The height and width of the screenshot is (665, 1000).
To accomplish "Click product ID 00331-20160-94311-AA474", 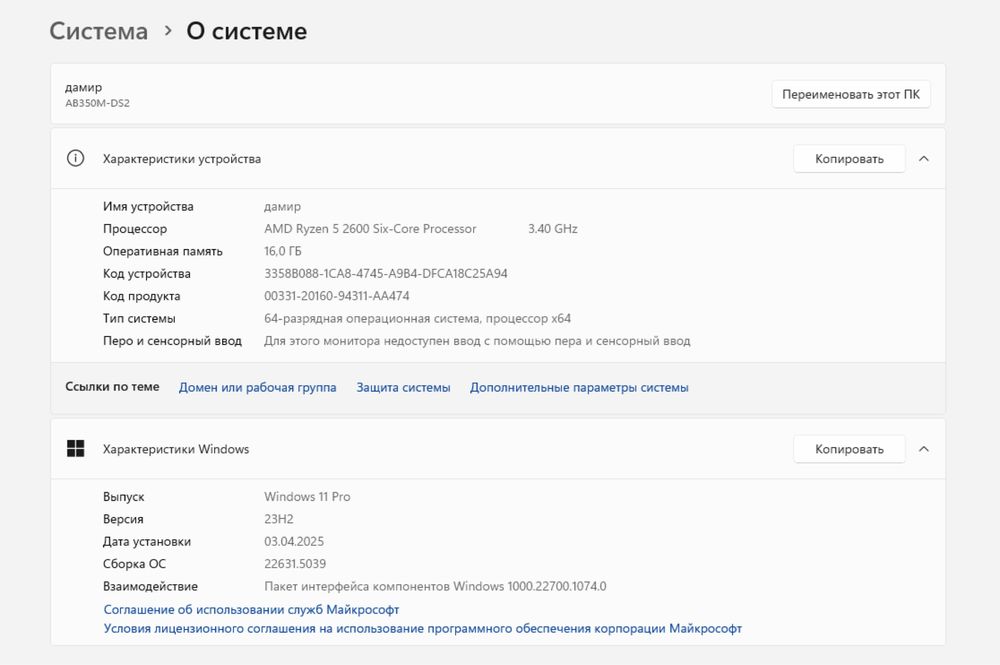I will pyautogui.click(x=337, y=296).
